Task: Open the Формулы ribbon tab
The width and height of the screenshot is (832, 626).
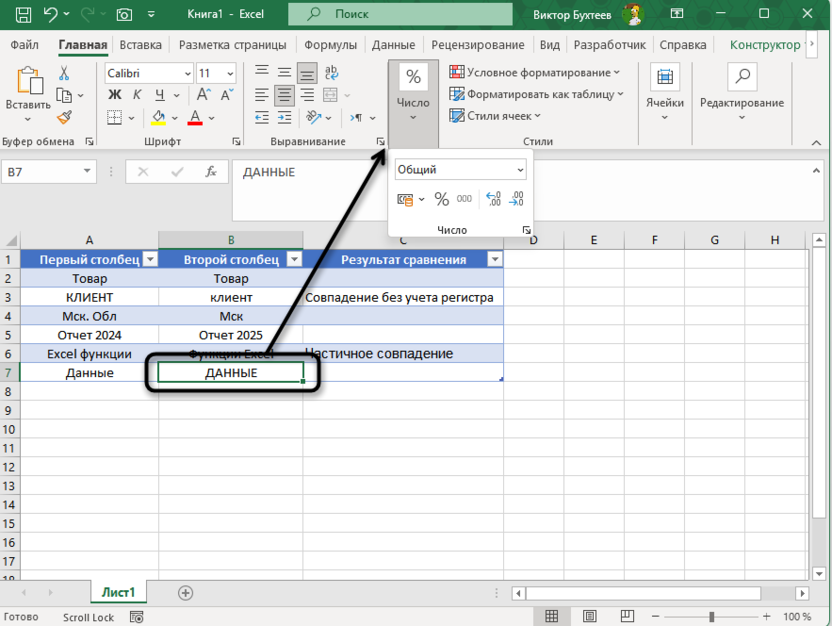Action: pyautogui.click(x=330, y=45)
